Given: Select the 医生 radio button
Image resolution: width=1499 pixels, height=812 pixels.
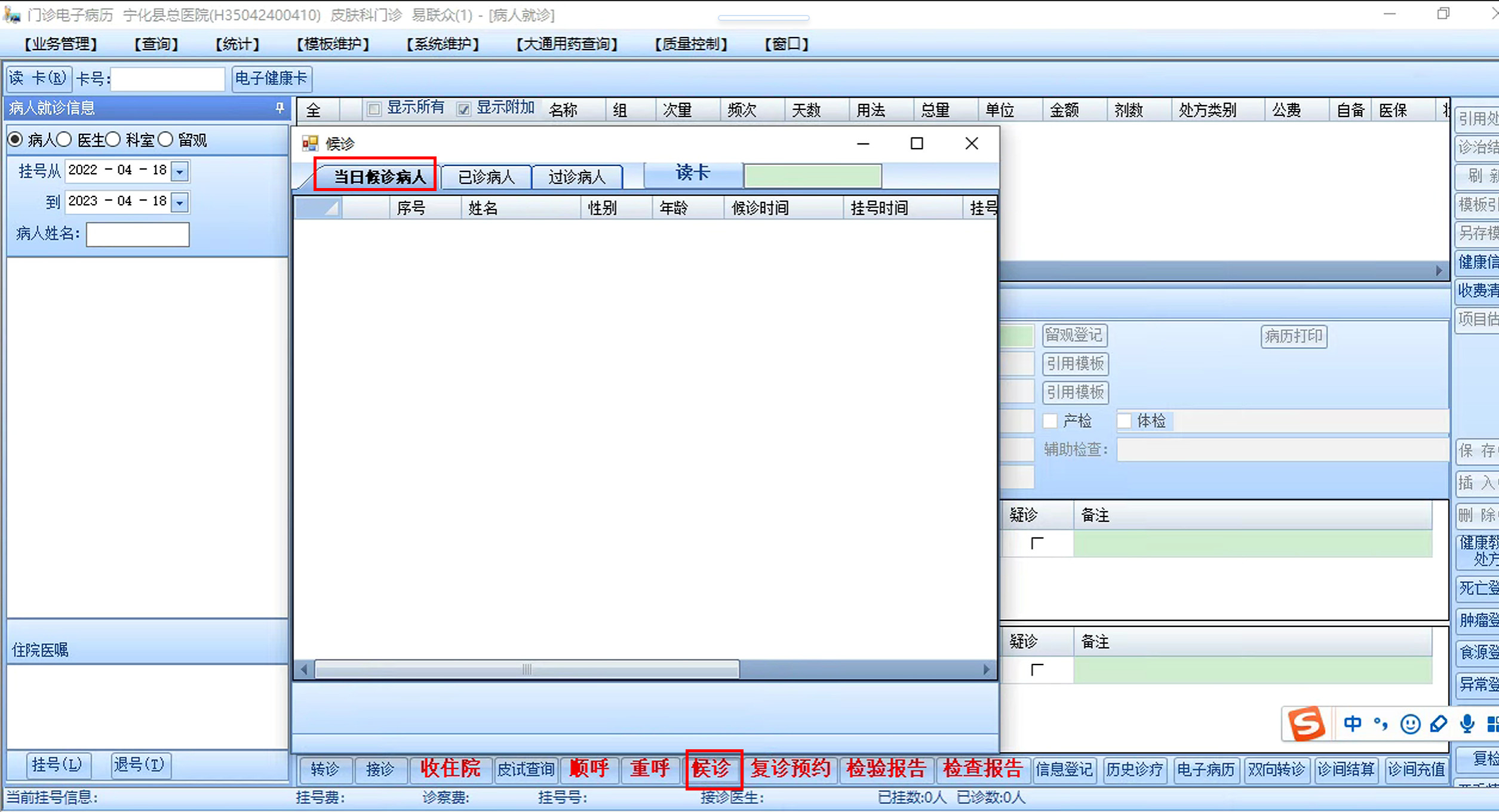Looking at the screenshot, I should pos(64,140).
